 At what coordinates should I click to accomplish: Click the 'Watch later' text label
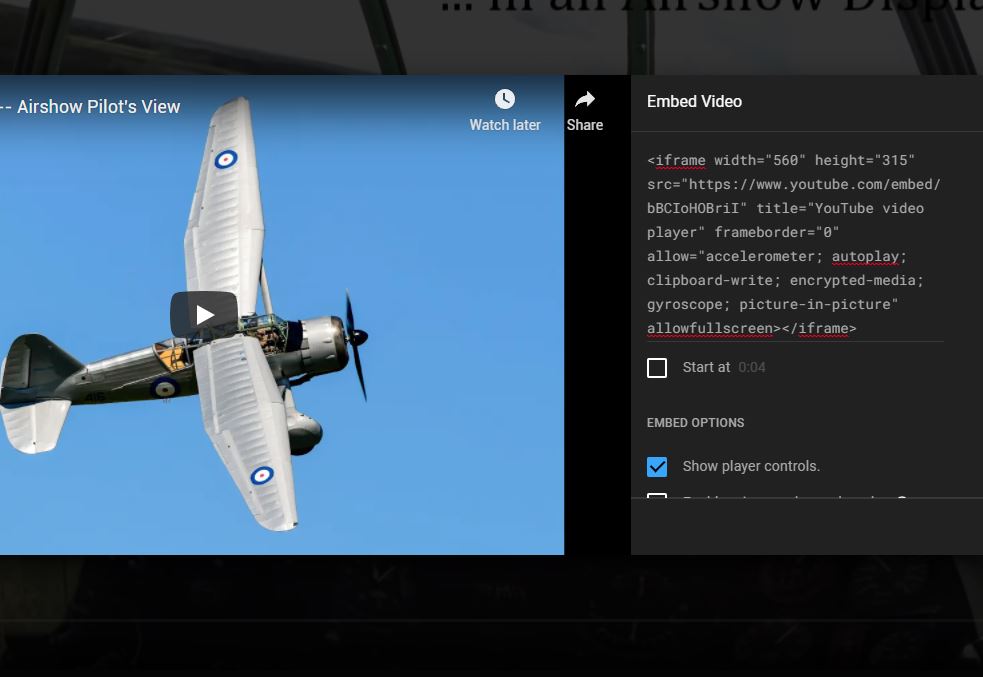click(505, 126)
